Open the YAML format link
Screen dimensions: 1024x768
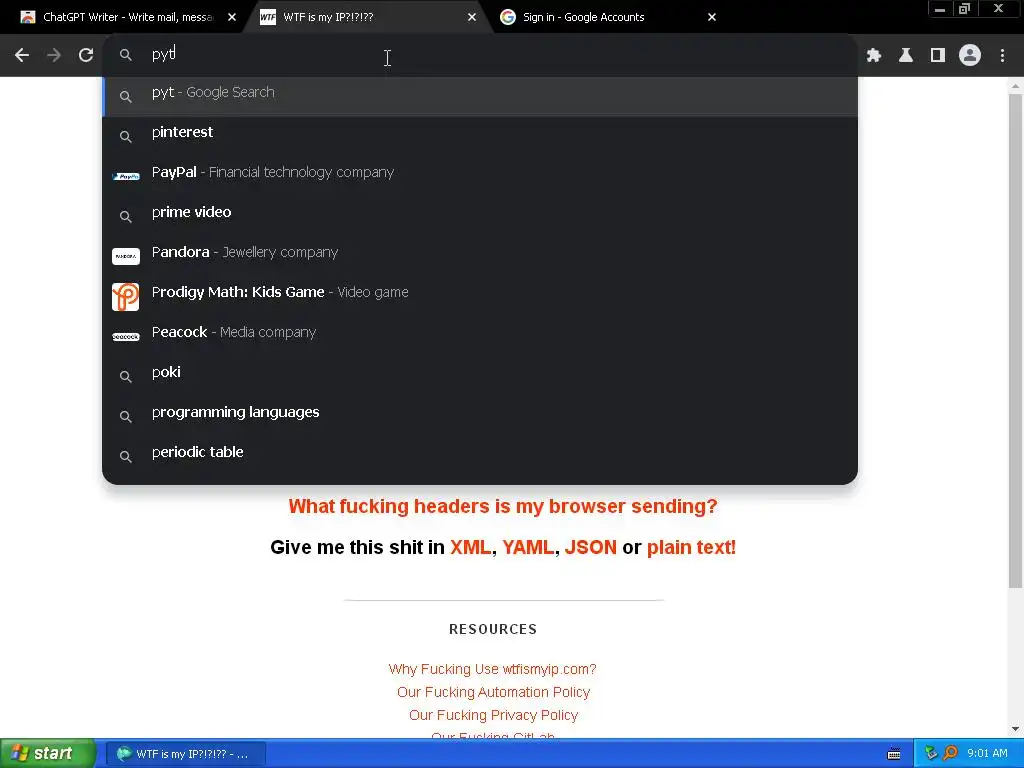coord(528,547)
